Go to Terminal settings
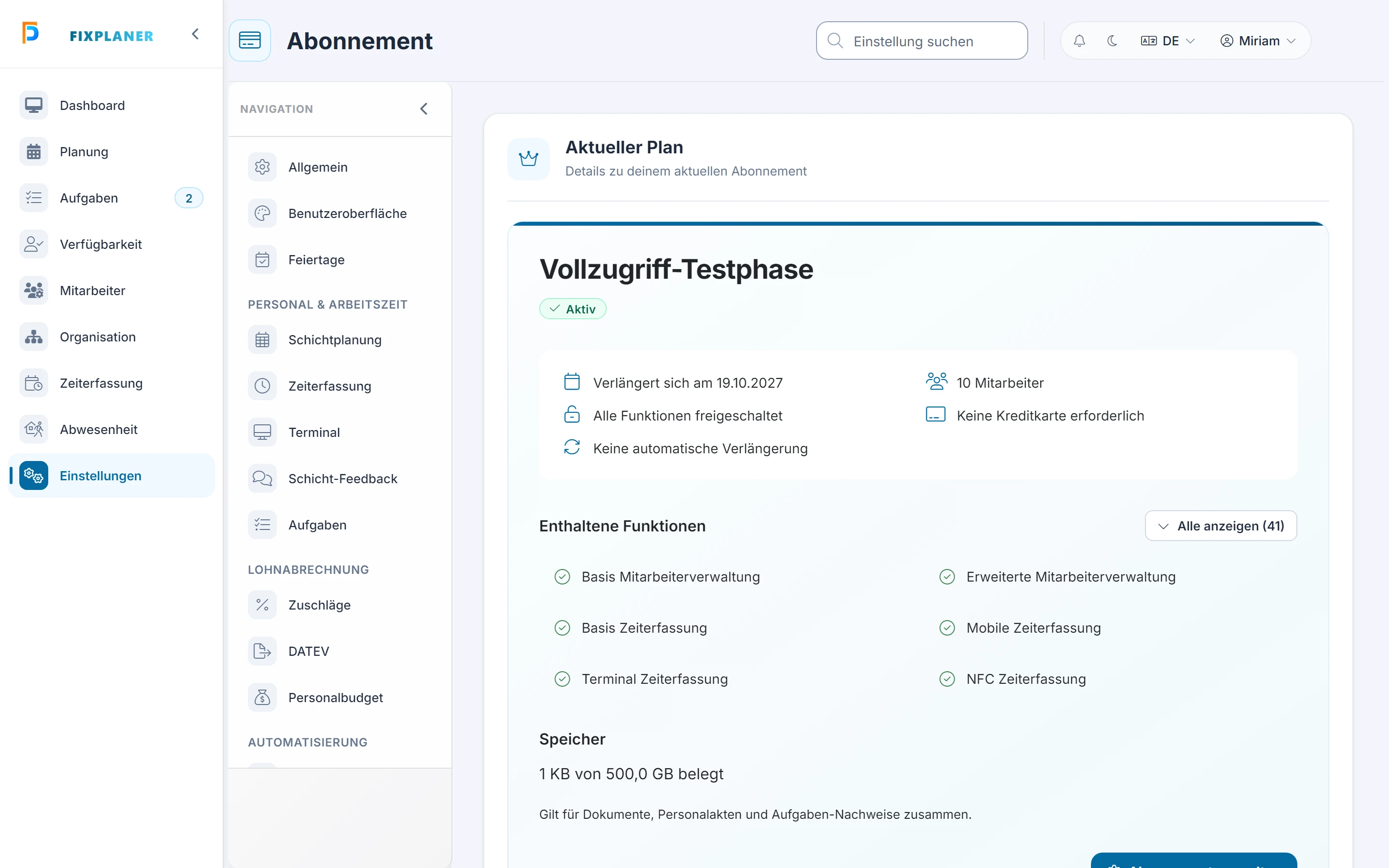Image resolution: width=1389 pixels, height=868 pixels. (340, 432)
